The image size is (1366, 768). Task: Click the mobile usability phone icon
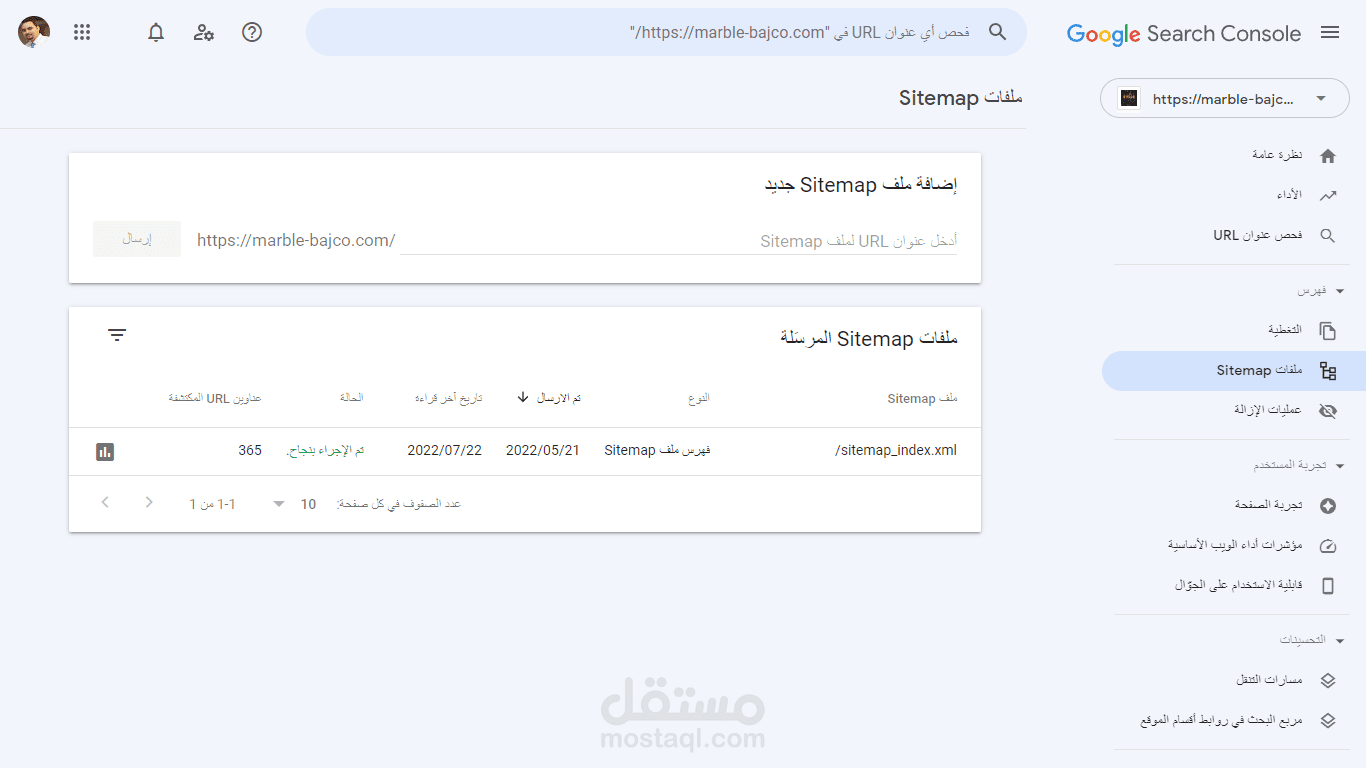(1328, 586)
